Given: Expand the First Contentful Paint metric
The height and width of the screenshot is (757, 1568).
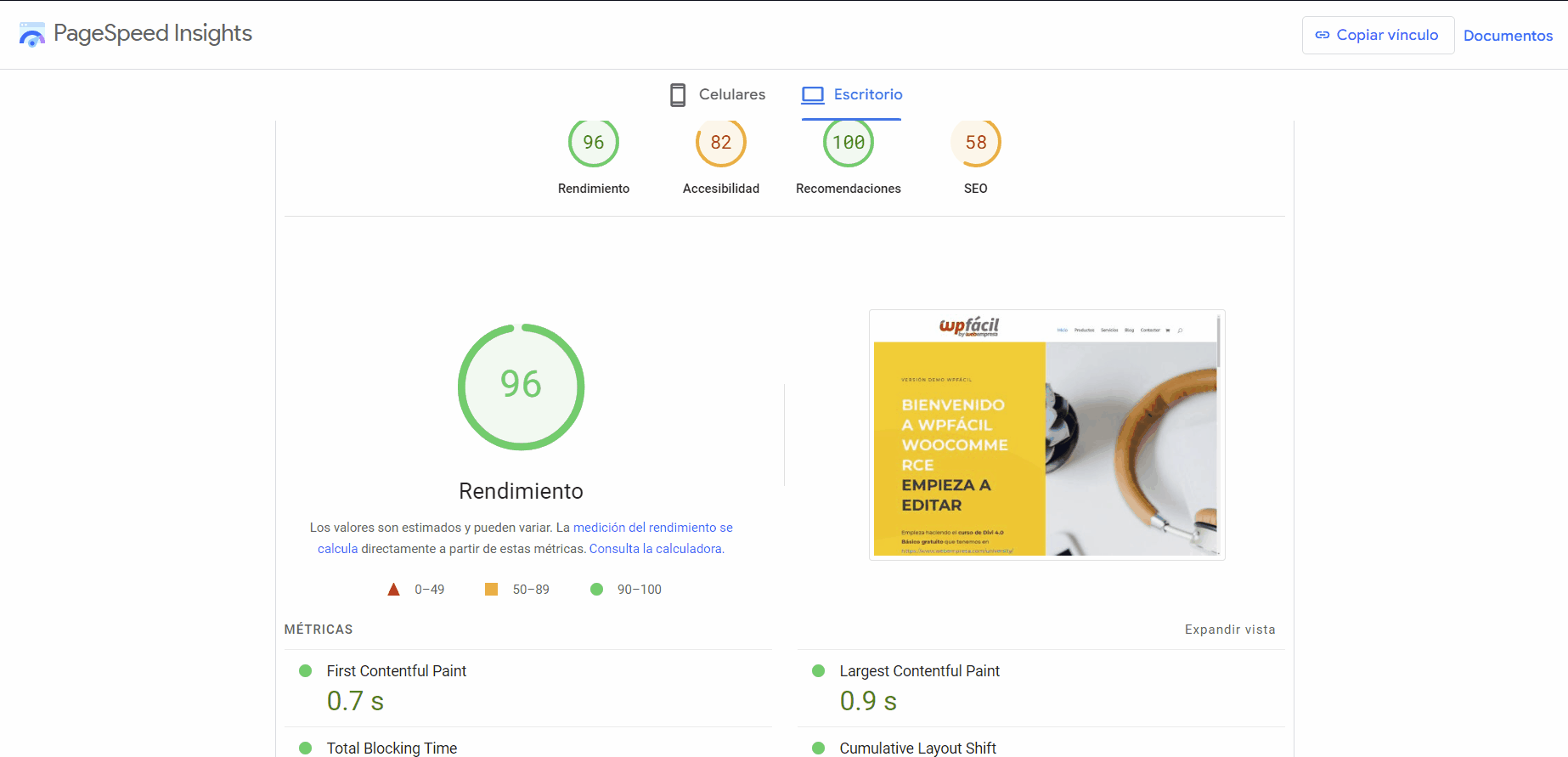Looking at the screenshot, I should click(397, 671).
